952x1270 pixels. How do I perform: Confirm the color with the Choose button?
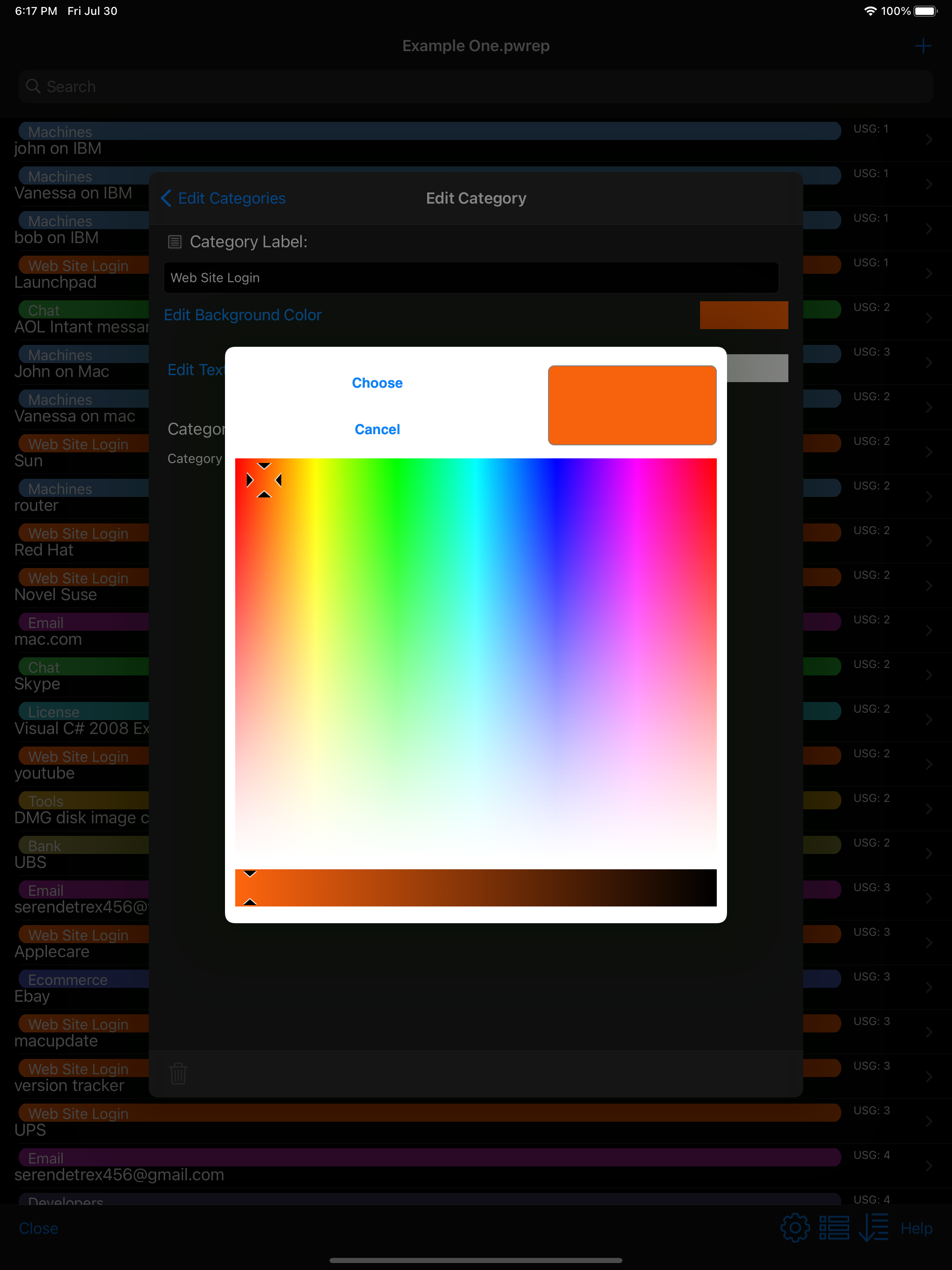tap(377, 383)
